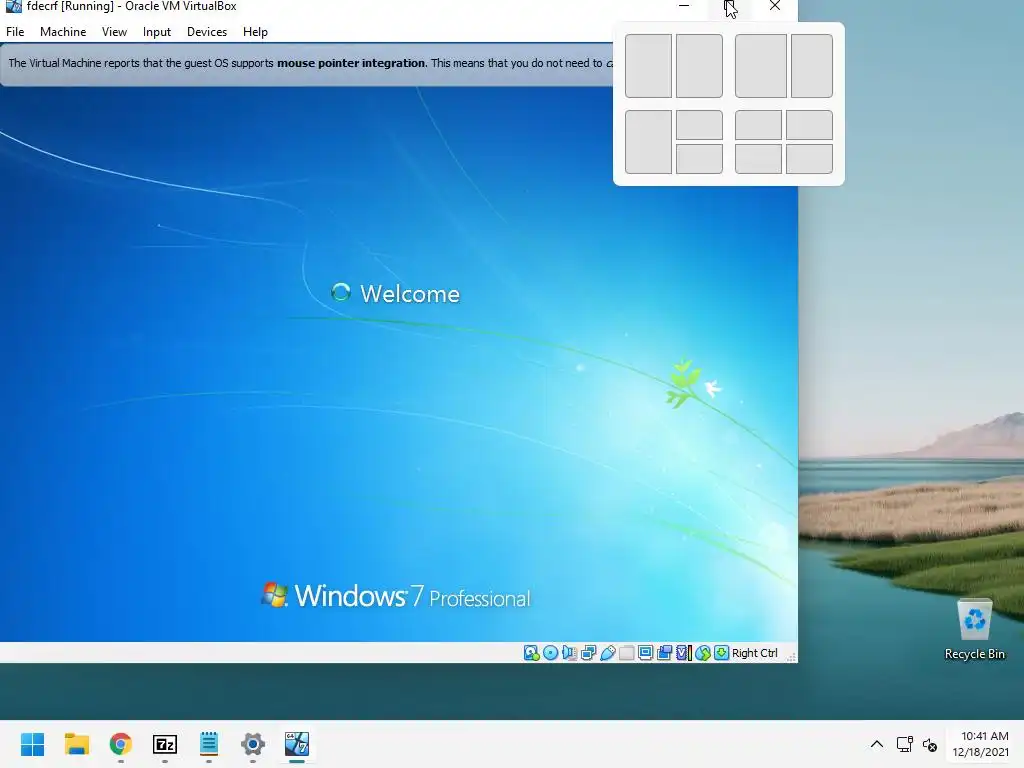Viewport: 1024px width, 768px height.
Task: Open the USB devices indicator
Action: (607, 653)
